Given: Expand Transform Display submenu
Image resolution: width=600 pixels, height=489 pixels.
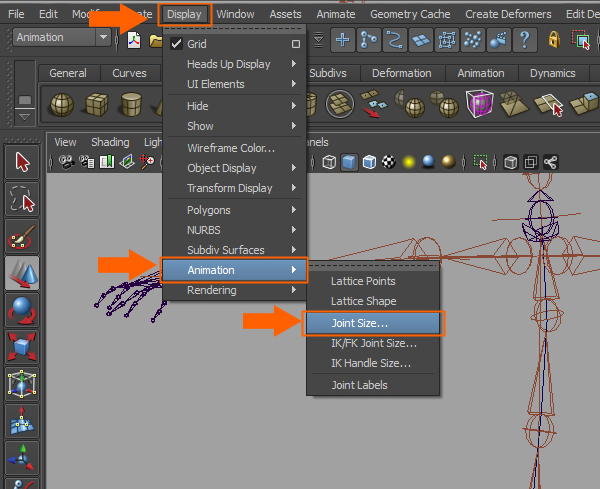Looking at the screenshot, I should tap(234, 188).
